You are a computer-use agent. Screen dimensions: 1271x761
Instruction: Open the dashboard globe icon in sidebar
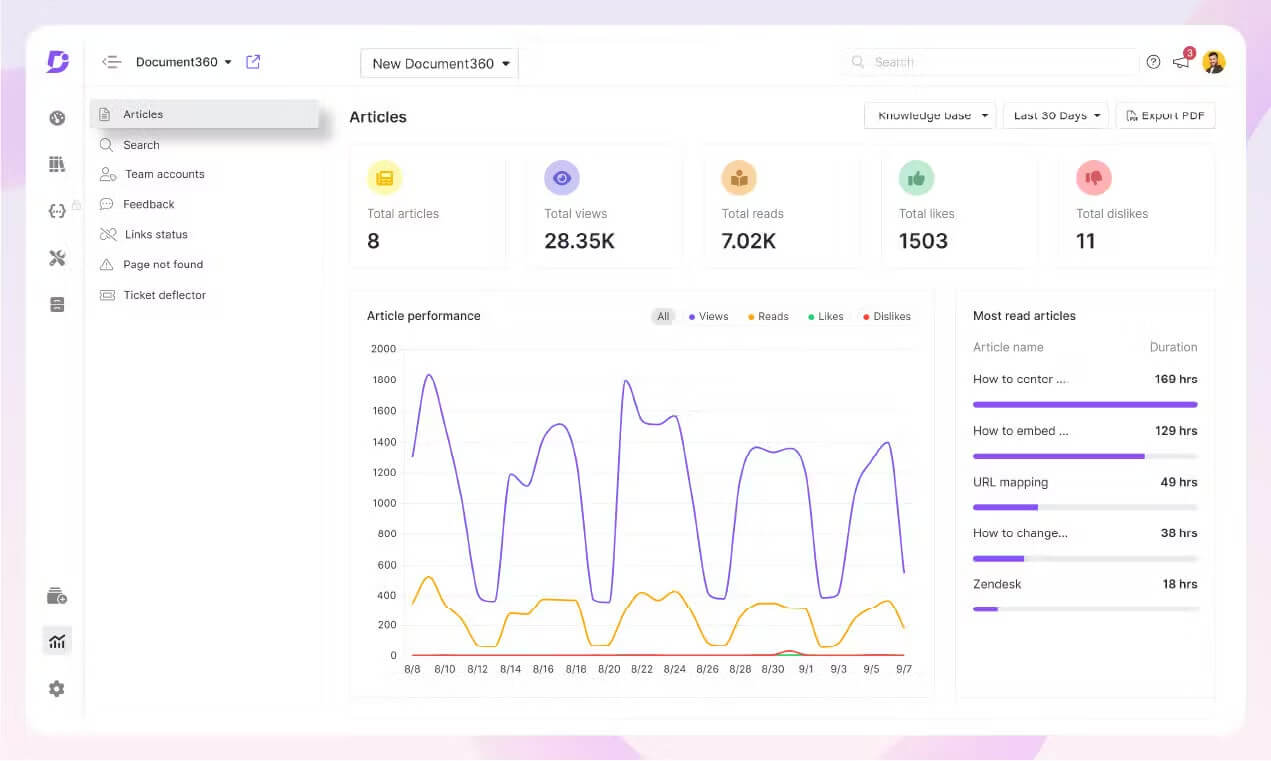pyautogui.click(x=57, y=118)
